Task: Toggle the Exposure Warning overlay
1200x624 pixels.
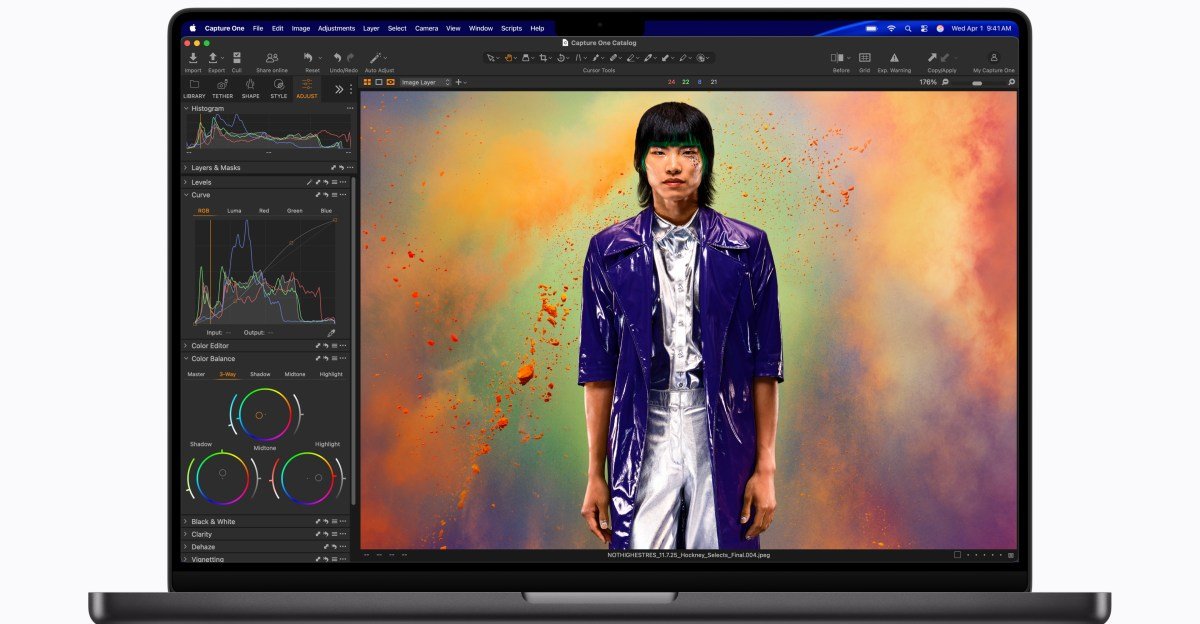Action: (894, 57)
